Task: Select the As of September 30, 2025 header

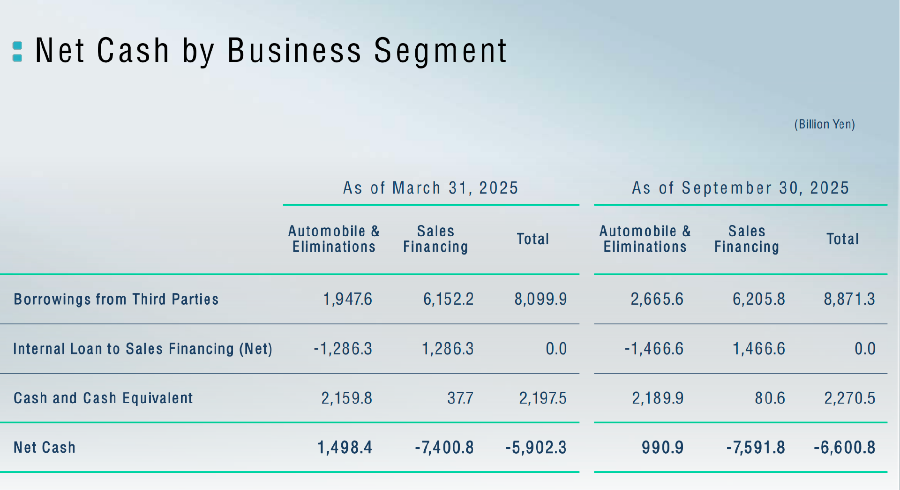Action: pyautogui.click(x=740, y=188)
